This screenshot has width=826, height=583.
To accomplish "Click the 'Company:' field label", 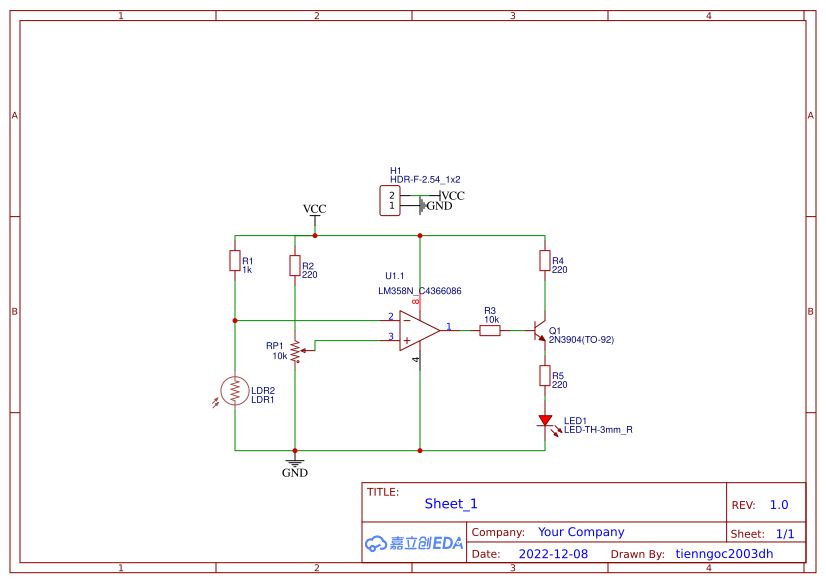I will click(498, 532).
